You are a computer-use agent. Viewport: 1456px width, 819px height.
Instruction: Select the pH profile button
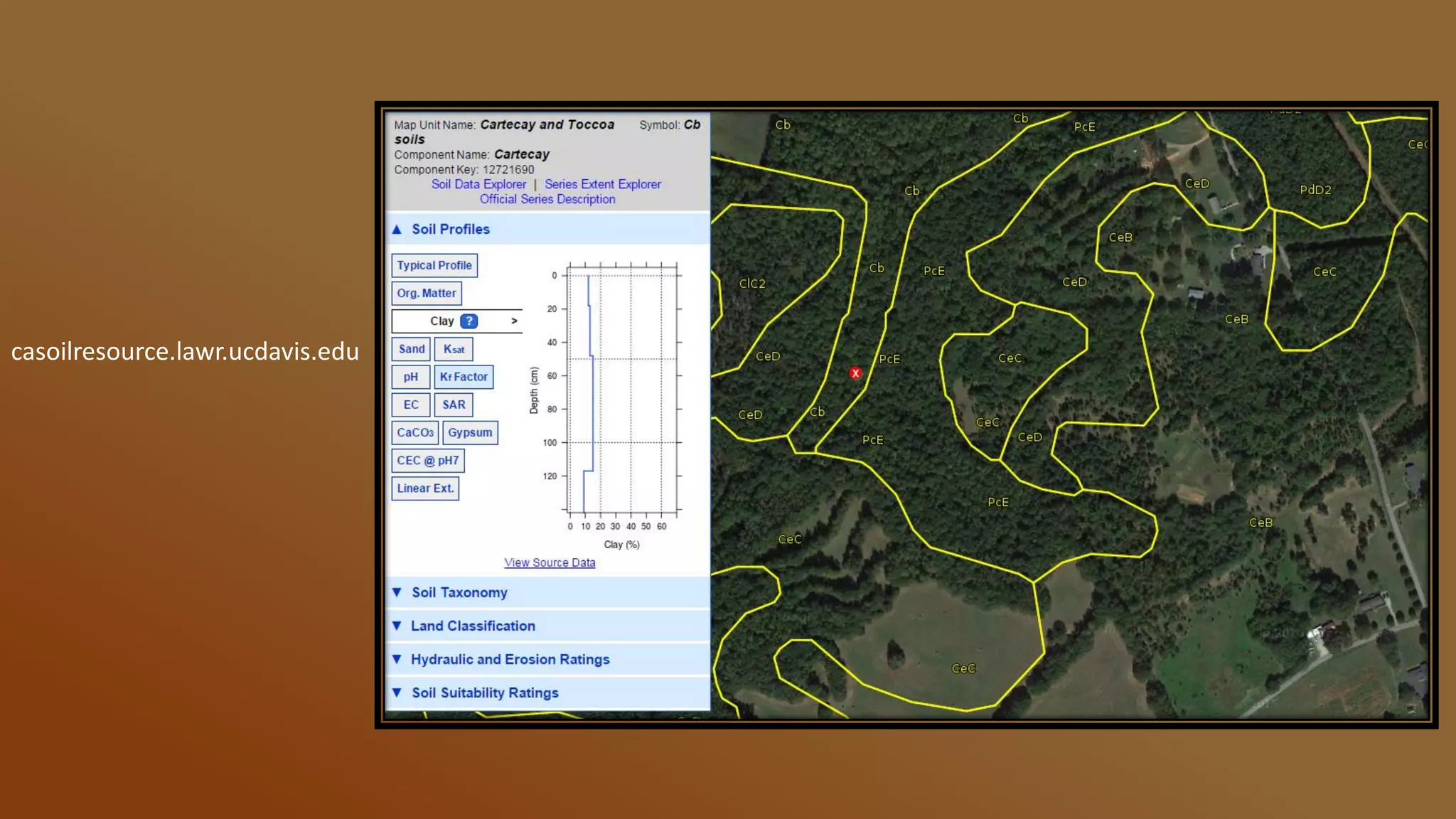point(411,377)
